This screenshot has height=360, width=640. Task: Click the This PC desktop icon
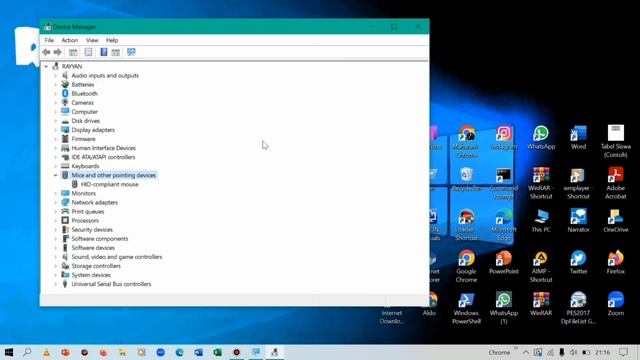click(541, 221)
